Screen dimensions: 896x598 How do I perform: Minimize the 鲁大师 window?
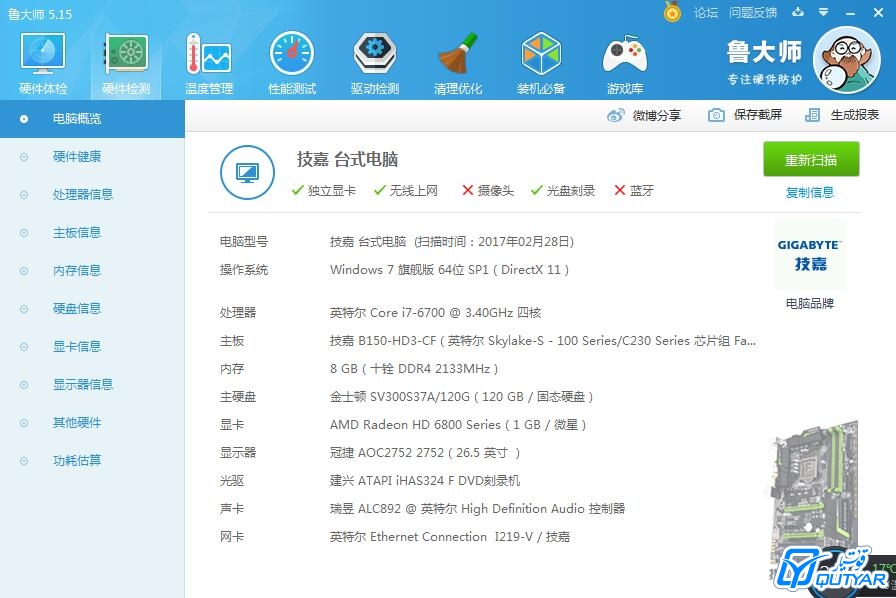851,13
